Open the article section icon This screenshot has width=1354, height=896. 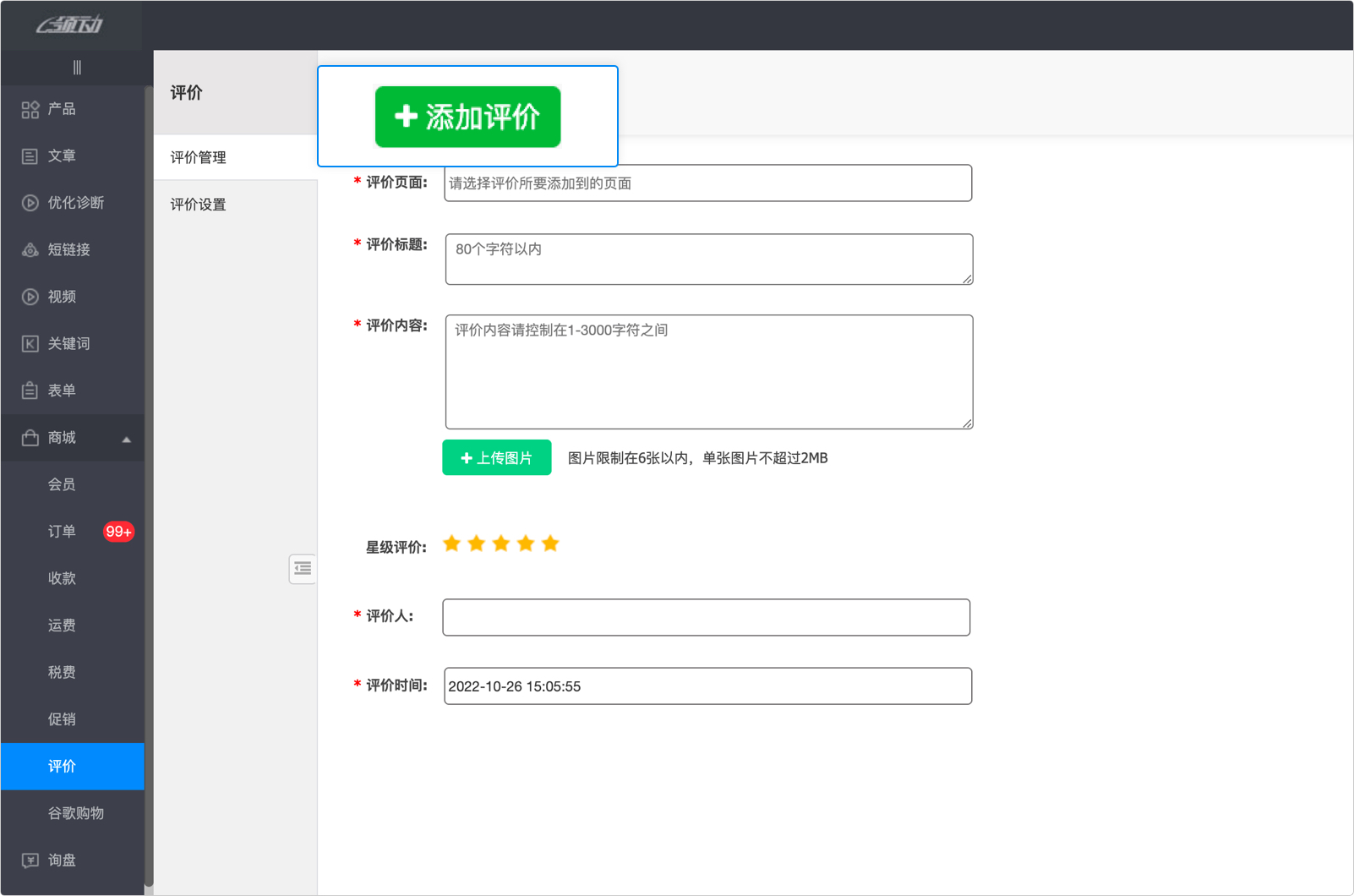point(30,156)
